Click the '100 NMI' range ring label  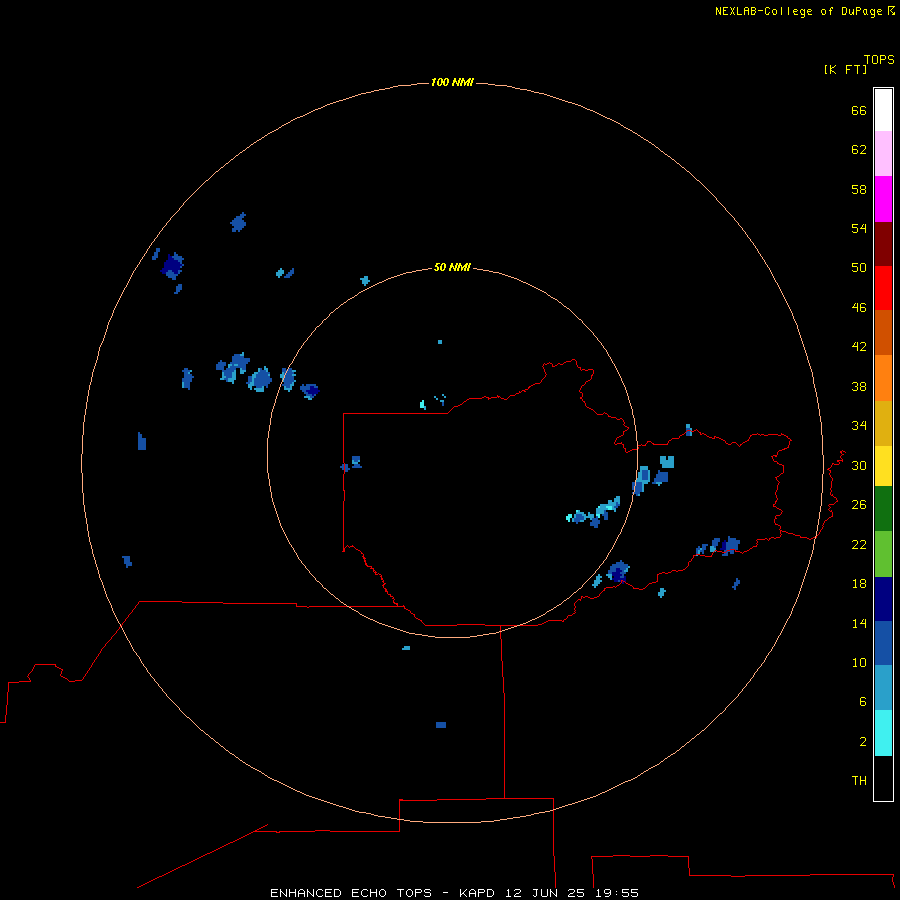coord(452,82)
